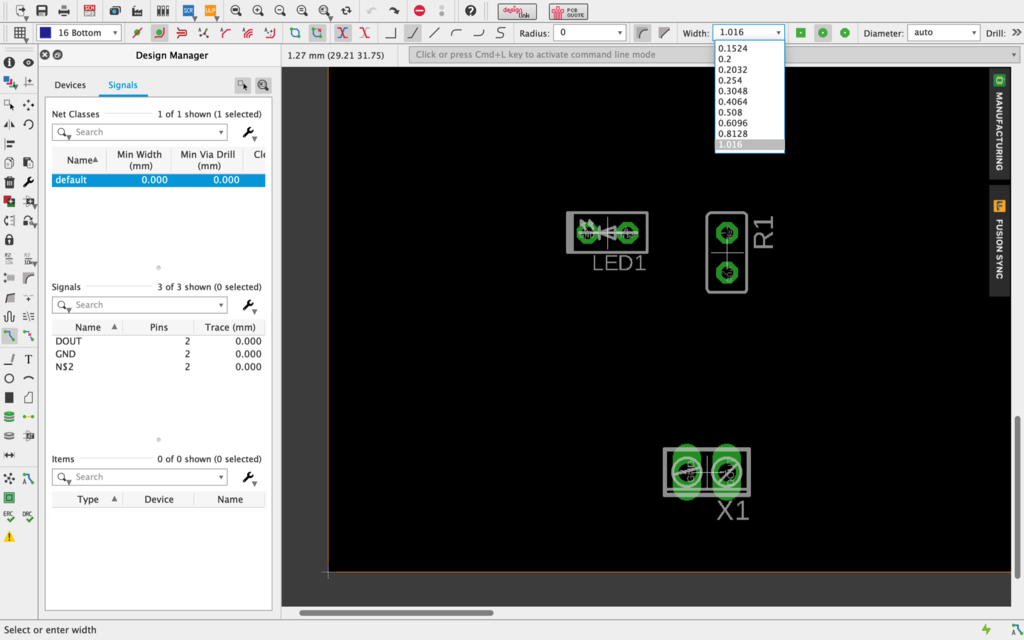Image resolution: width=1024 pixels, height=640 pixels.
Task: Click the Design Link button
Action: (x=517, y=11)
